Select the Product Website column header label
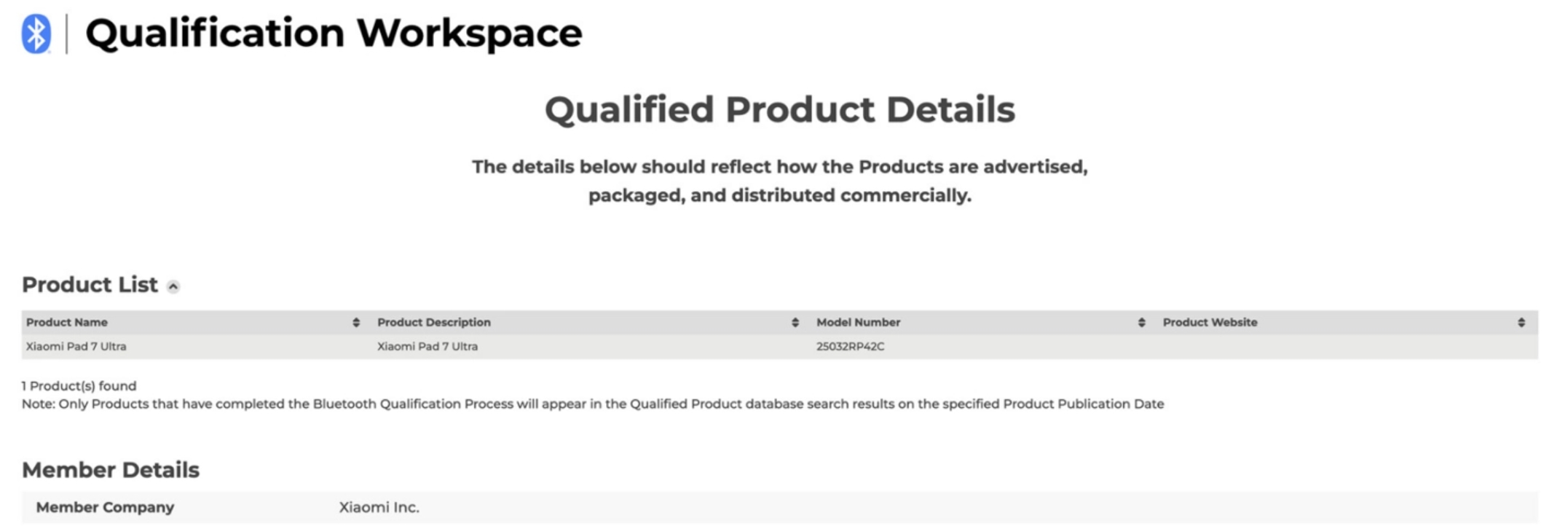Screen dimensions: 1568x529 point(1210,323)
